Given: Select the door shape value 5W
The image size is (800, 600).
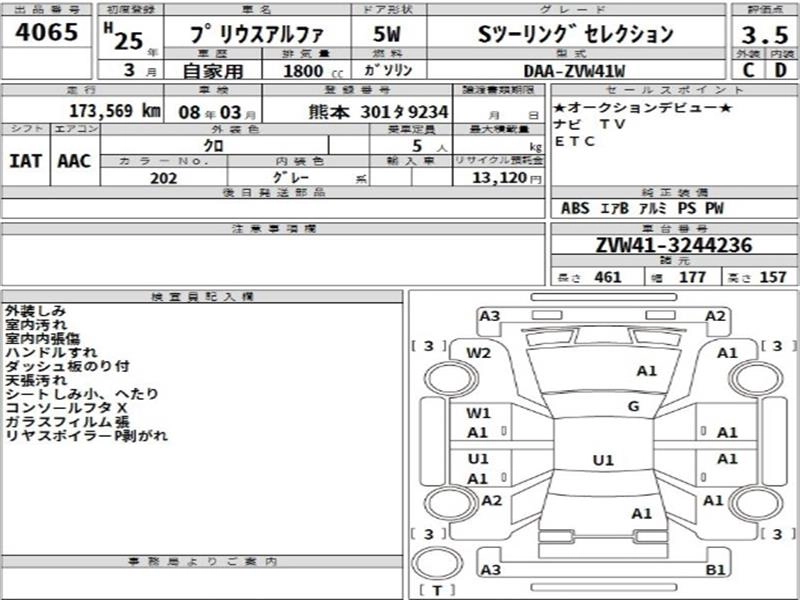Looking at the screenshot, I should tap(387, 34).
